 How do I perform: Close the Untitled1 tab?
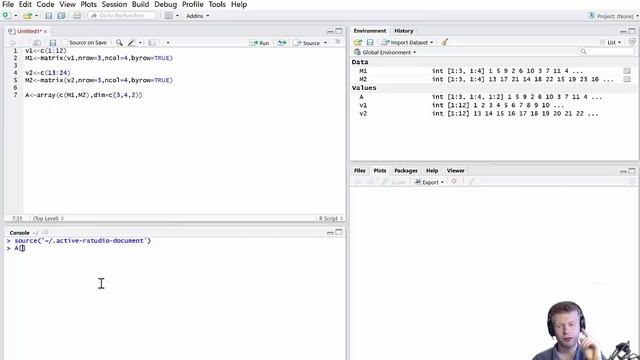click(45, 31)
